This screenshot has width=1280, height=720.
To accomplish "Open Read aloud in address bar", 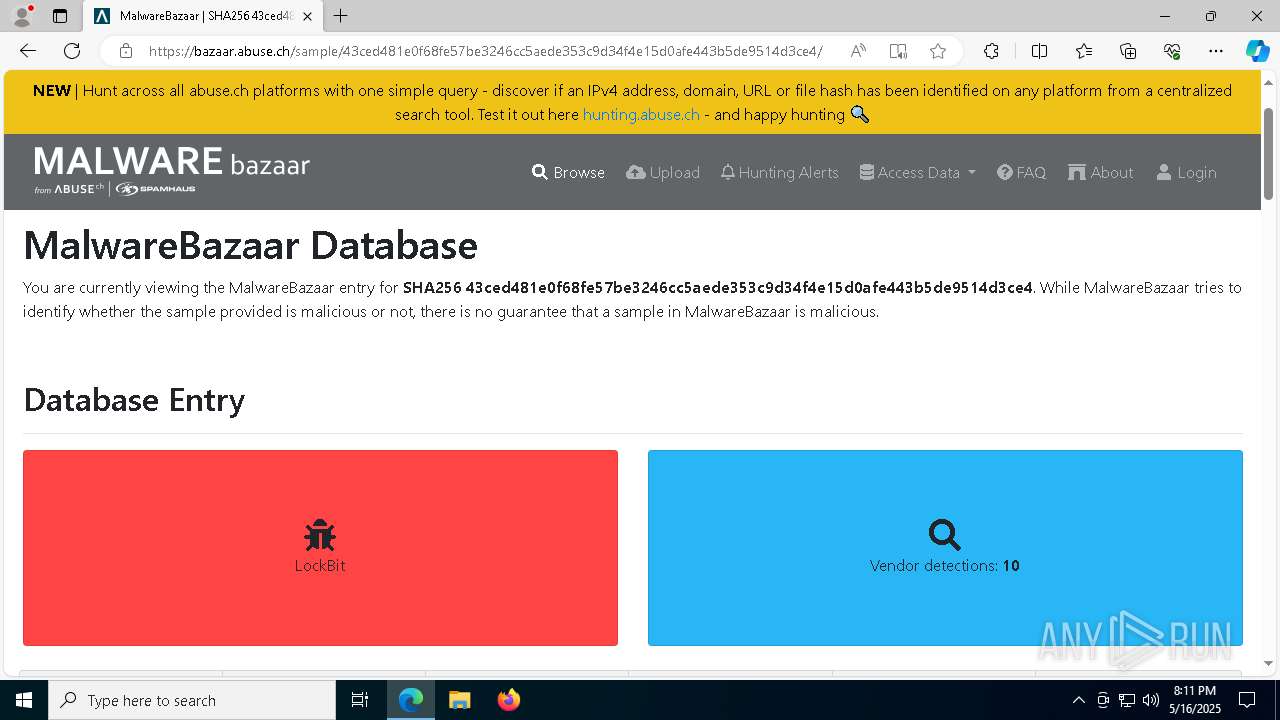I will 858,51.
